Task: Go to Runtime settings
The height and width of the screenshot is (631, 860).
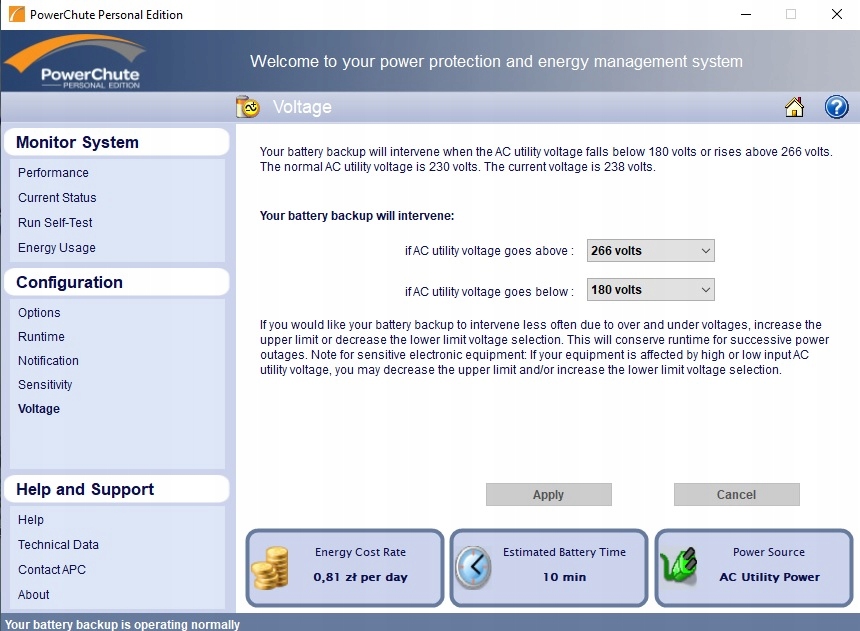Action: [x=41, y=337]
